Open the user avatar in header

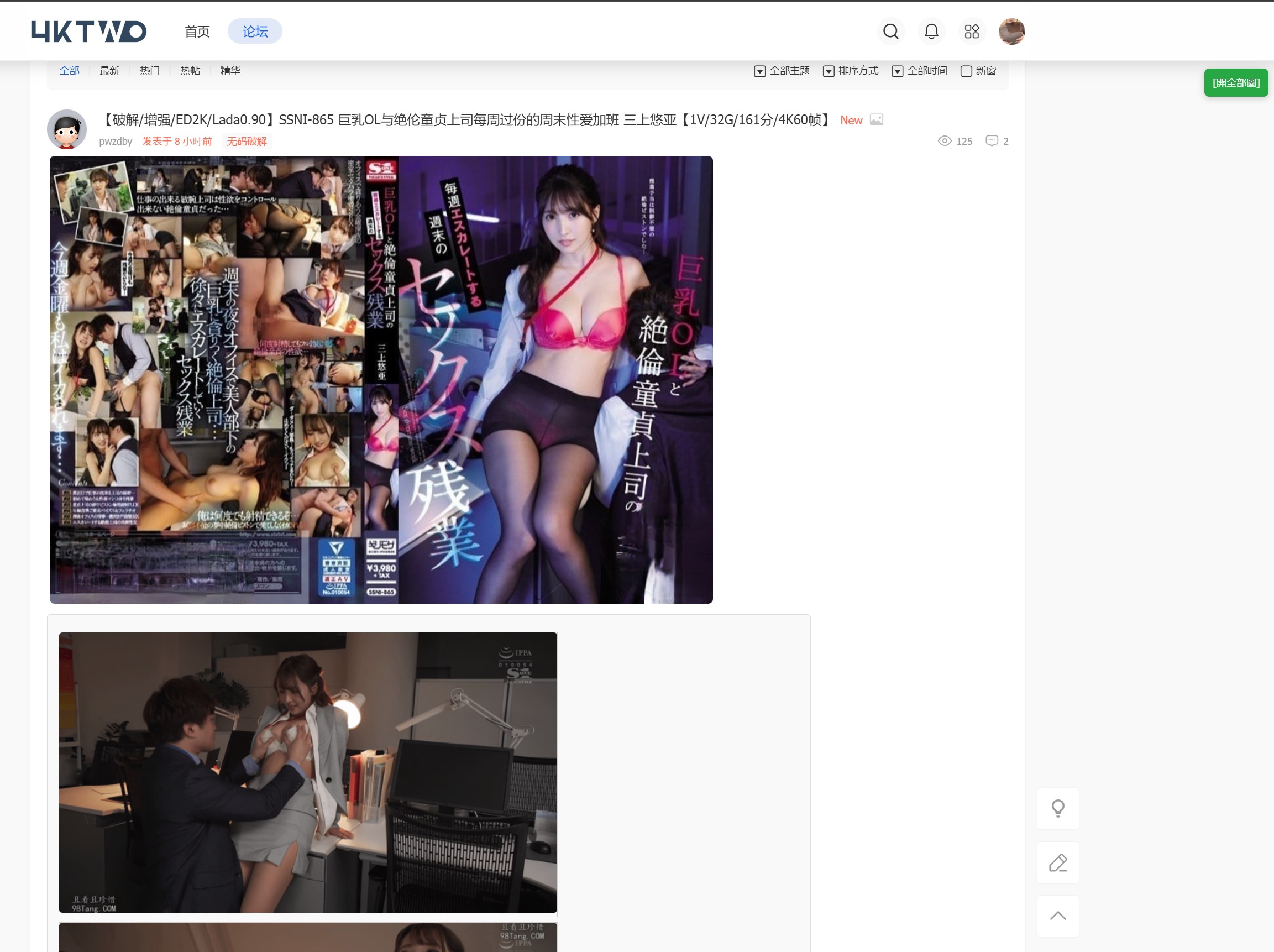(x=1012, y=32)
